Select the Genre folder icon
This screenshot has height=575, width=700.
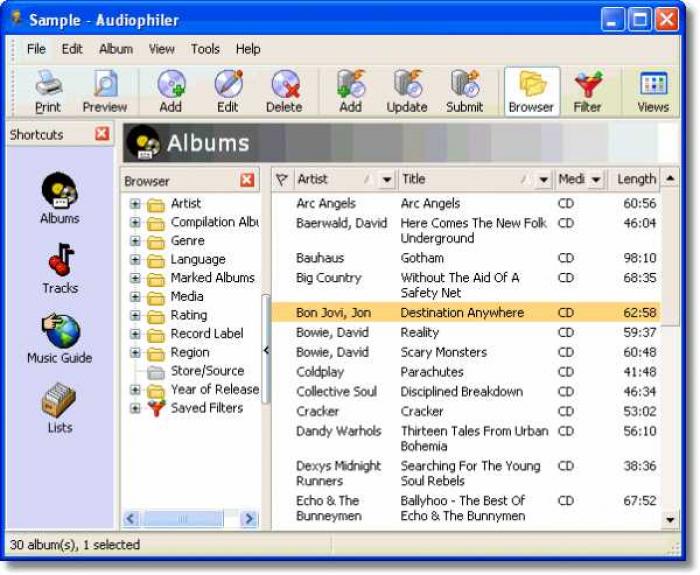pos(156,242)
